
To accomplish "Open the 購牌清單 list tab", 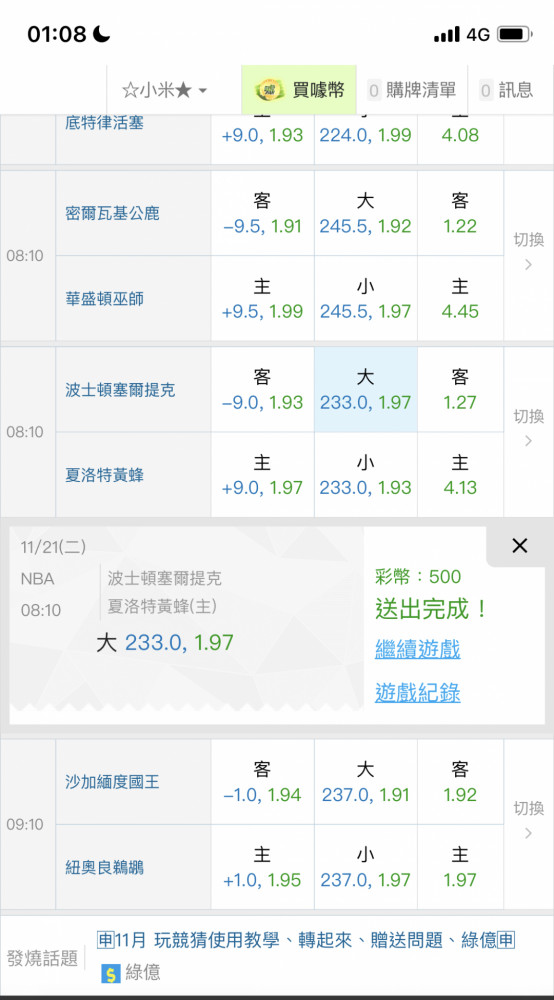I will pos(412,90).
